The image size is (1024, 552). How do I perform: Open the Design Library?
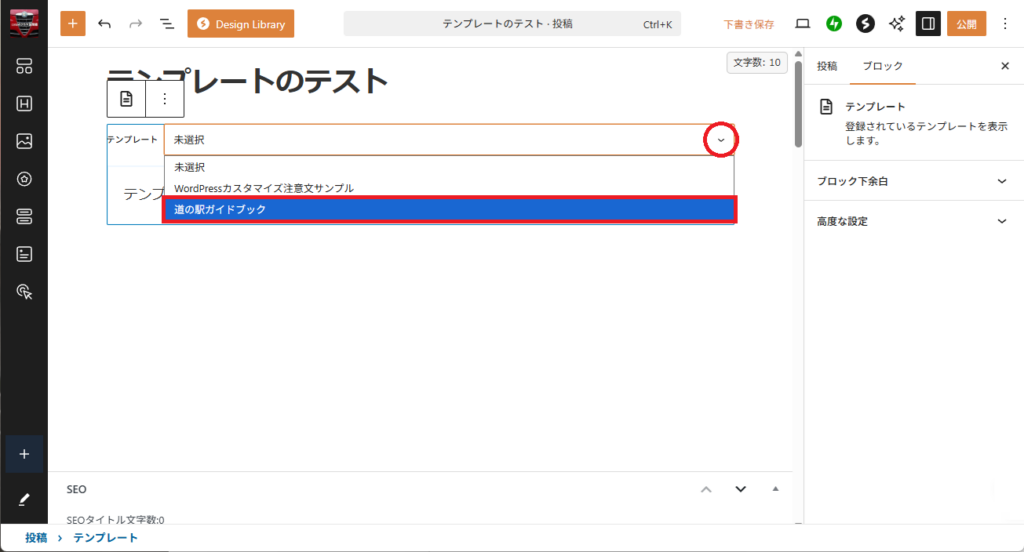pyautogui.click(x=240, y=24)
